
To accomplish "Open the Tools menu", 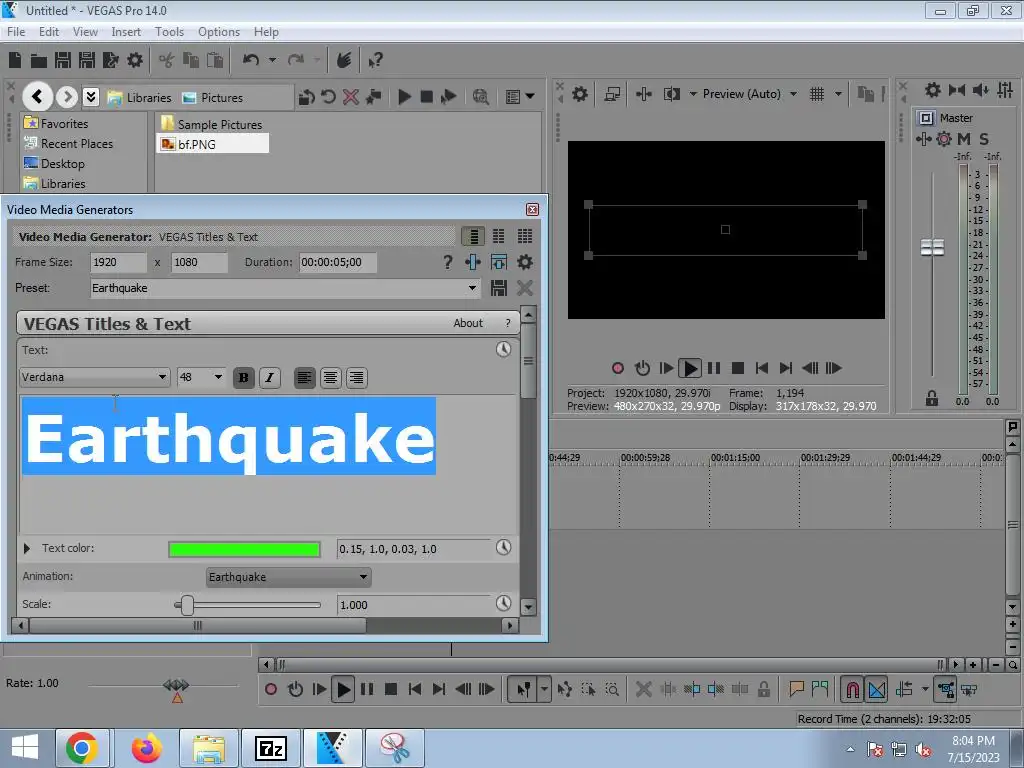I will [169, 31].
